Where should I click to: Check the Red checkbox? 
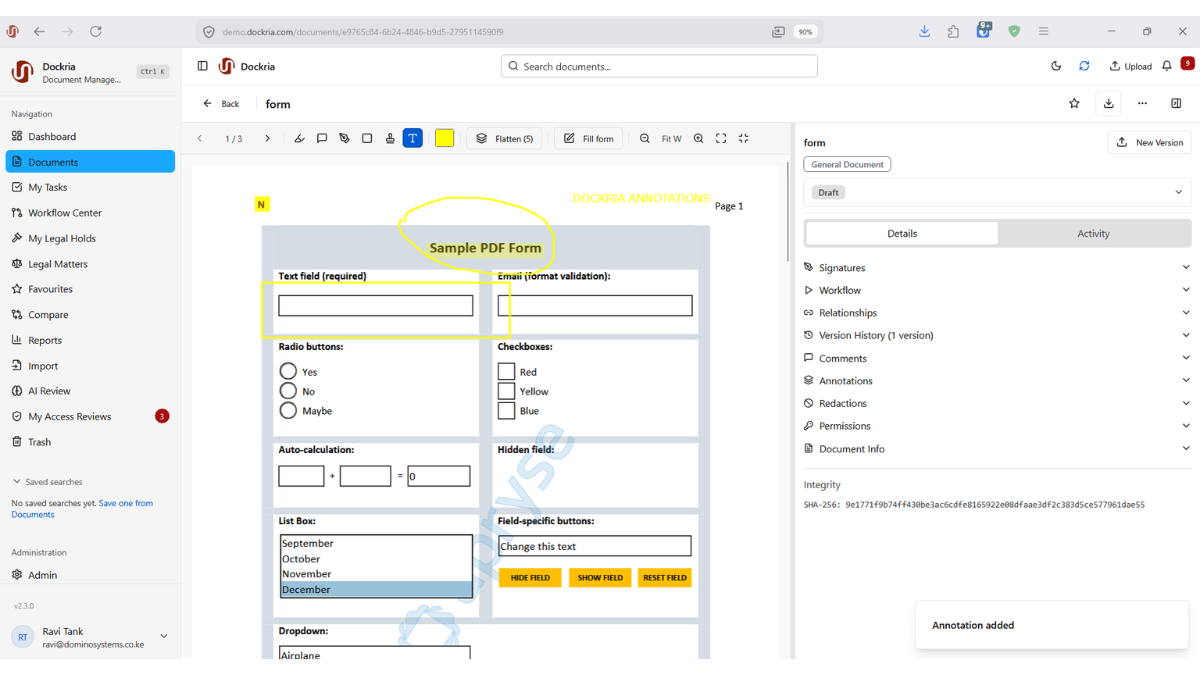pyautogui.click(x=506, y=371)
